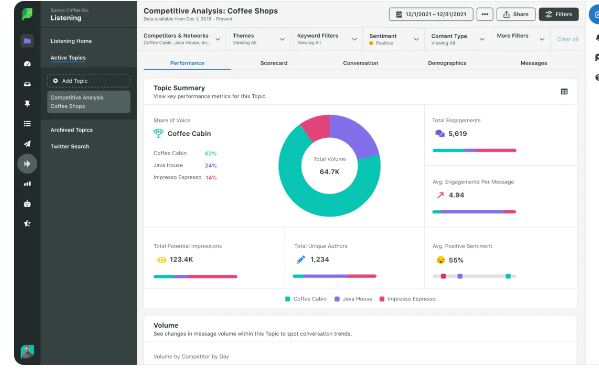Viewport: 599px width, 379px height.
Task: Open the 12/1/2021 – 12/31/2021 date picker
Action: tap(431, 14)
